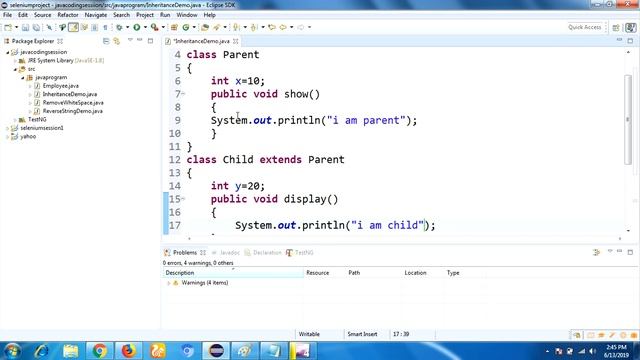This screenshot has width=640, height=360.
Task: Open the Run menu
Action: click(x=165, y=15)
